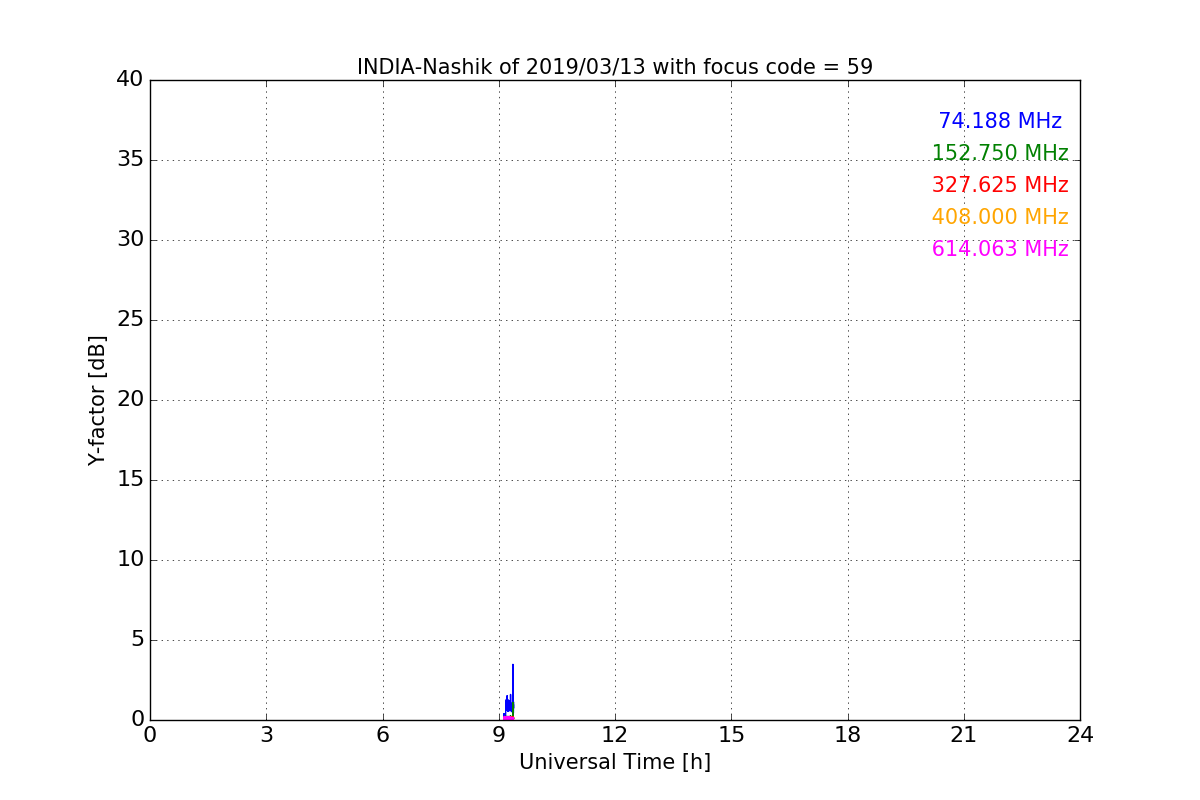1200x800 pixels.
Task: Click the Y-factor [dB] axis label
Action: (x=97, y=400)
